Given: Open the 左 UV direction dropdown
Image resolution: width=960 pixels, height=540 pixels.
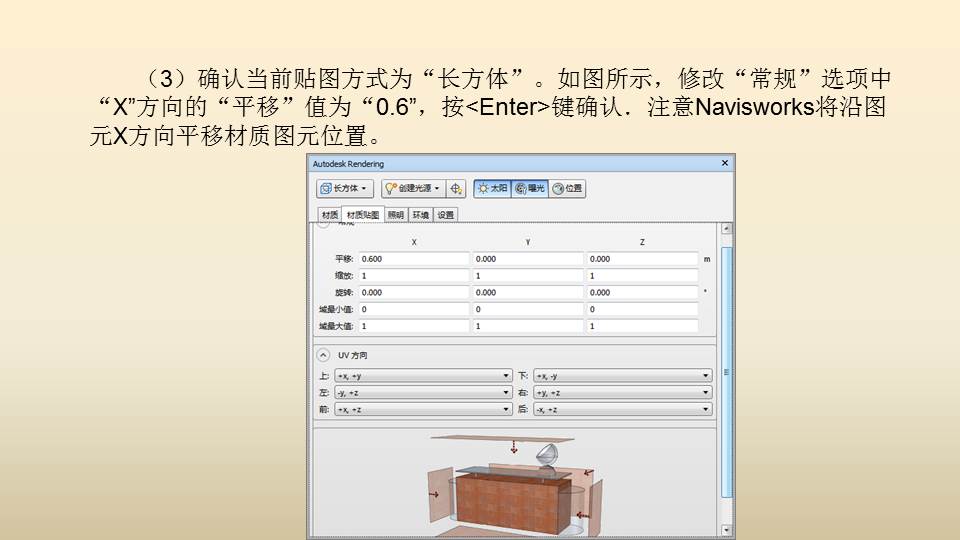Looking at the screenshot, I should (423, 392).
